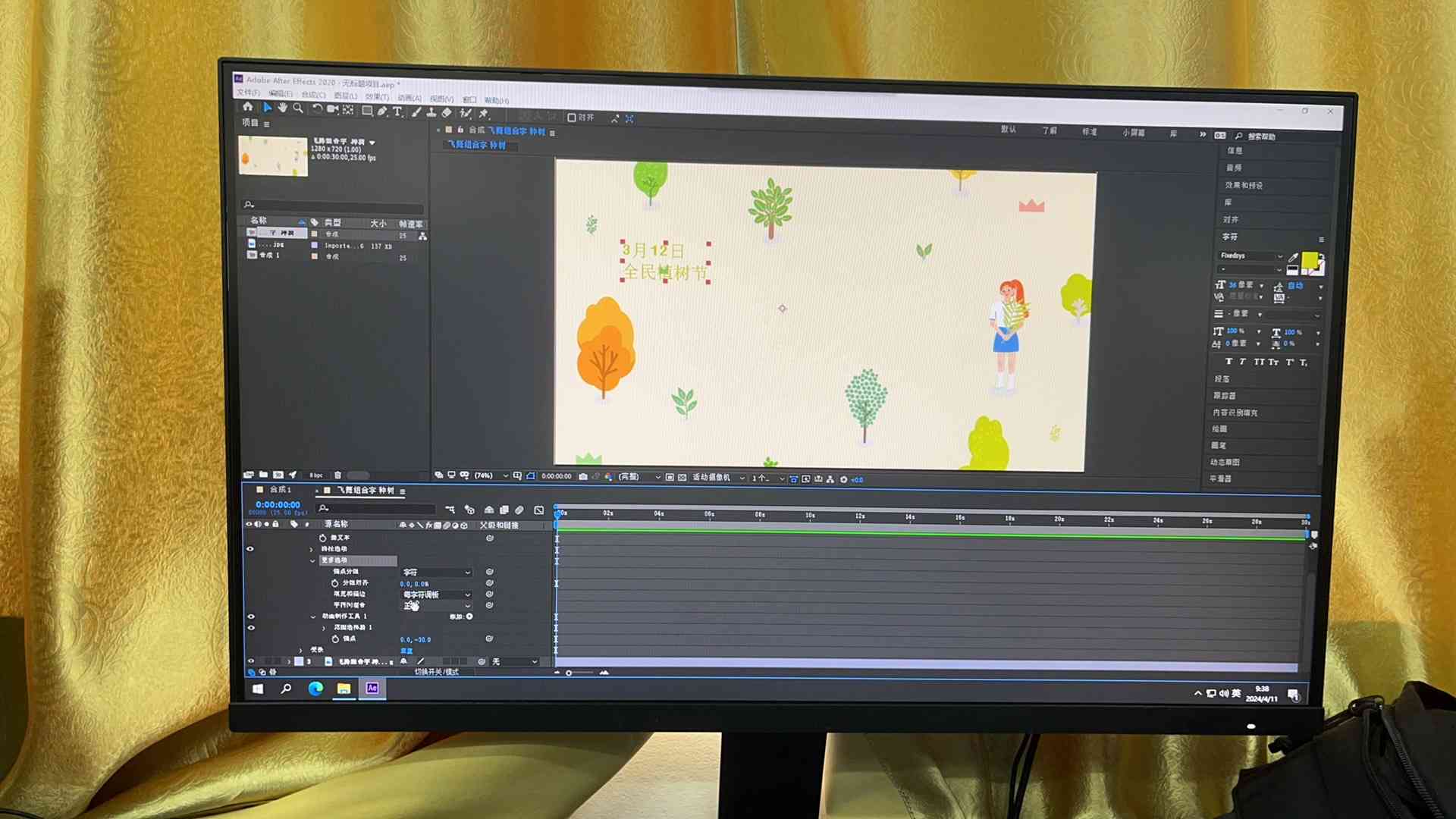Image resolution: width=1456 pixels, height=819 pixels.
Task: Collapse the 动画制作工具 1 group
Action: [x=313, y=617]
